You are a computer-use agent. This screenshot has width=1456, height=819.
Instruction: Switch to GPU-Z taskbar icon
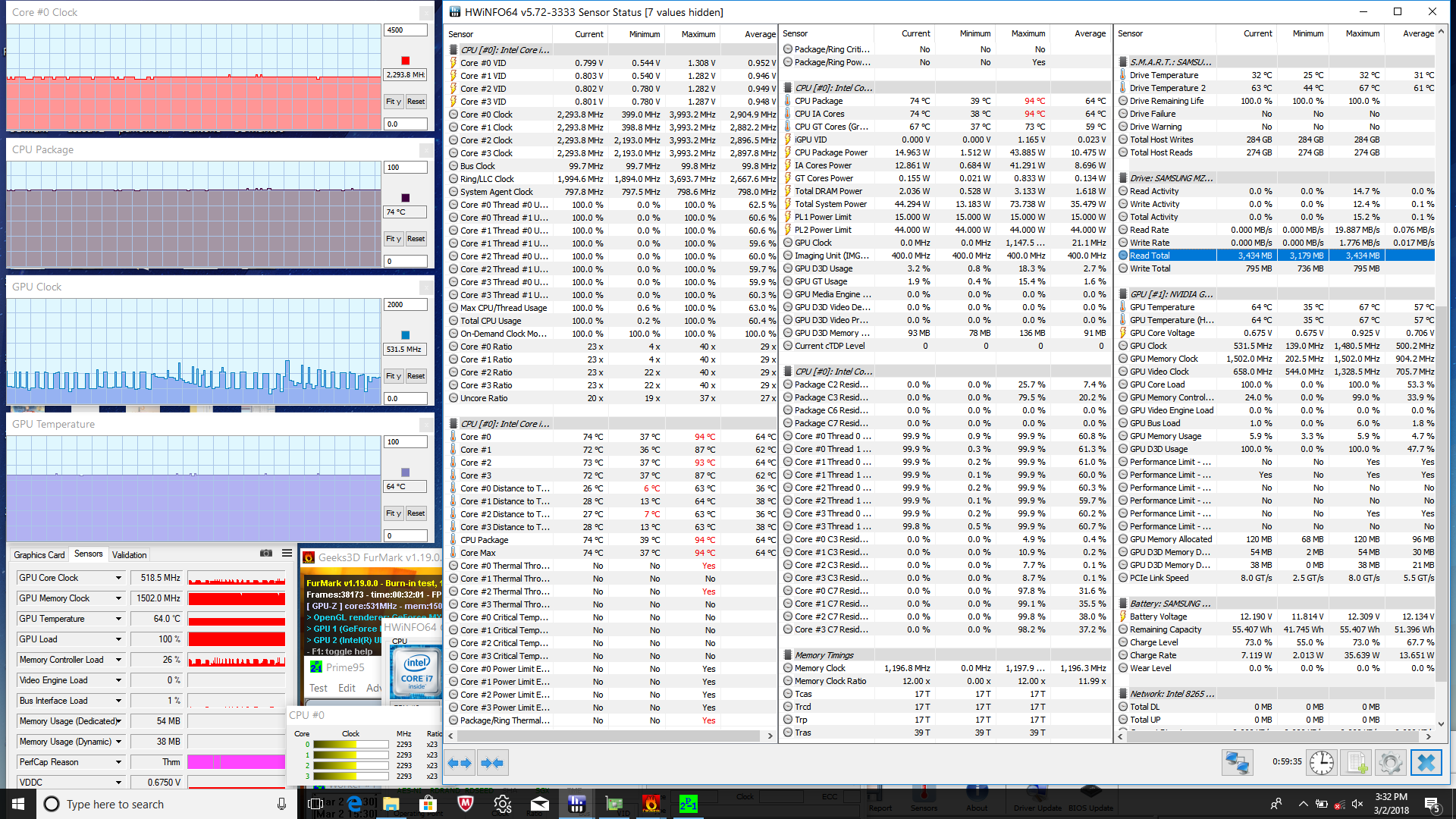click(x=614, y=804)
